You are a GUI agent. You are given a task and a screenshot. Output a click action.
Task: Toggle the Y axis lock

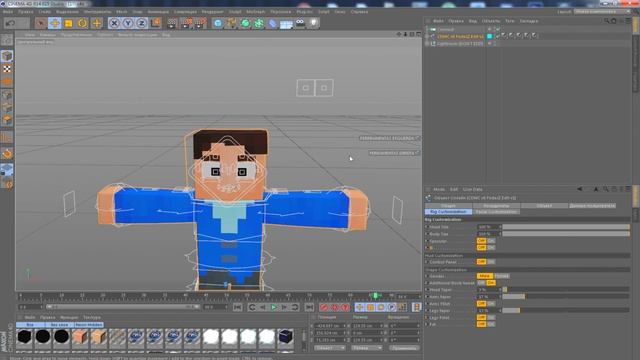click(x=128, y=23)
